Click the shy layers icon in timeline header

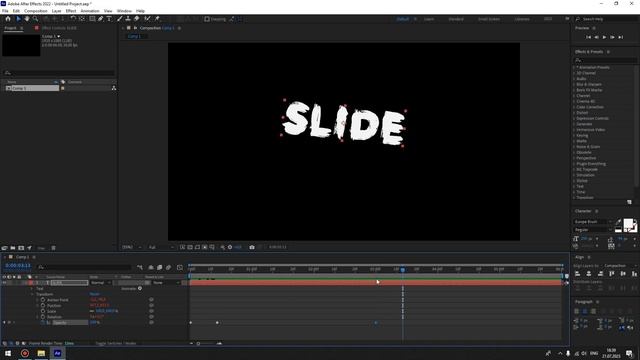point(151,267)
